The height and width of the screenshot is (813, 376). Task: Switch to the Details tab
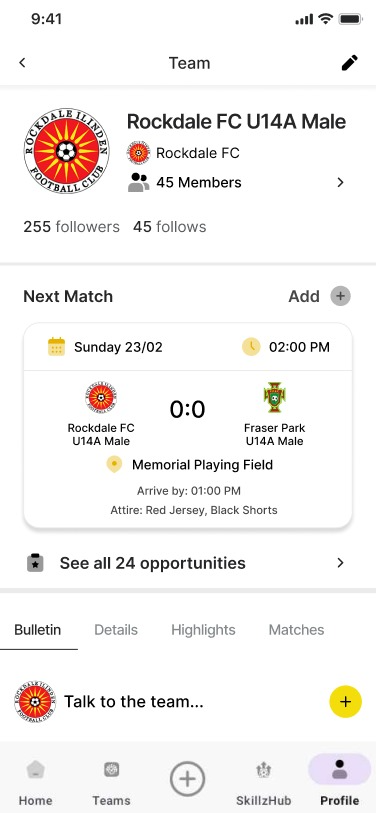click(116, 629)
